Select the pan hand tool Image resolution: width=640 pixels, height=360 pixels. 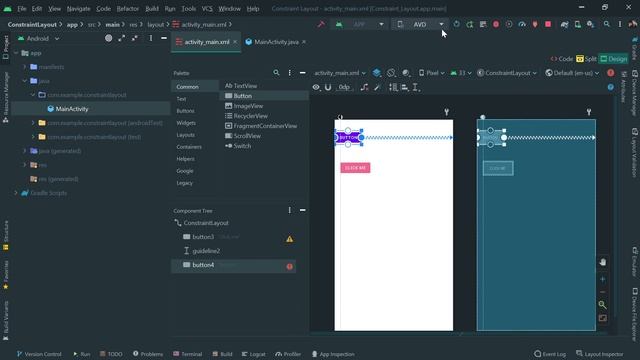603,262
